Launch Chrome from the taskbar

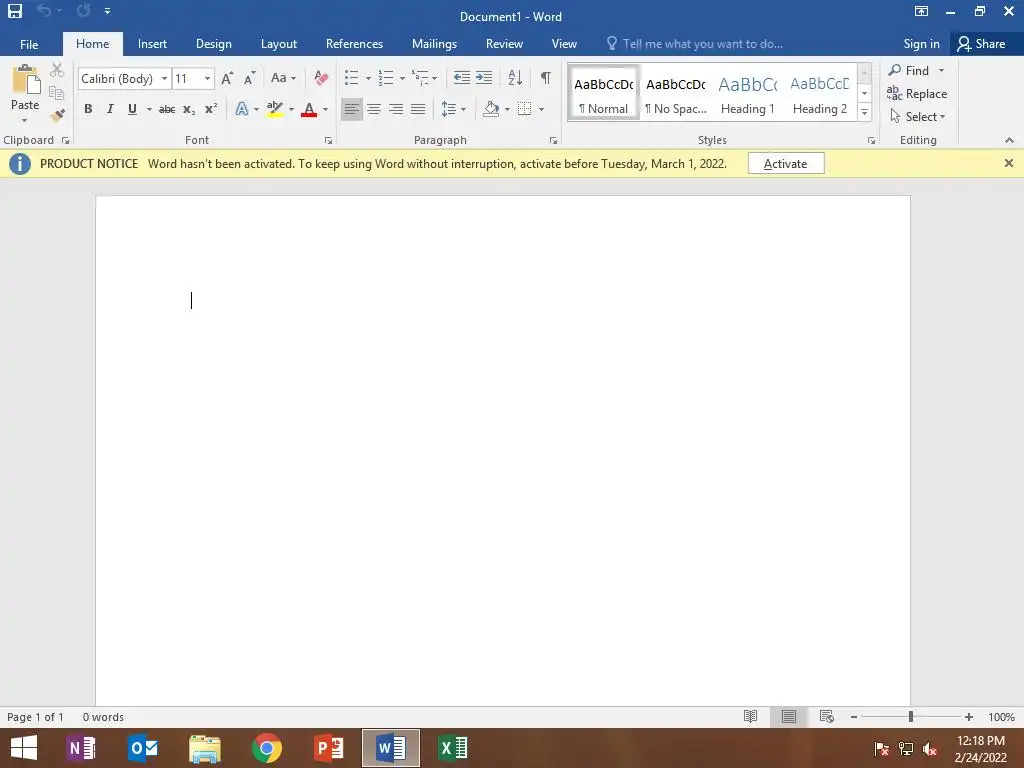(x=266, y=748)
